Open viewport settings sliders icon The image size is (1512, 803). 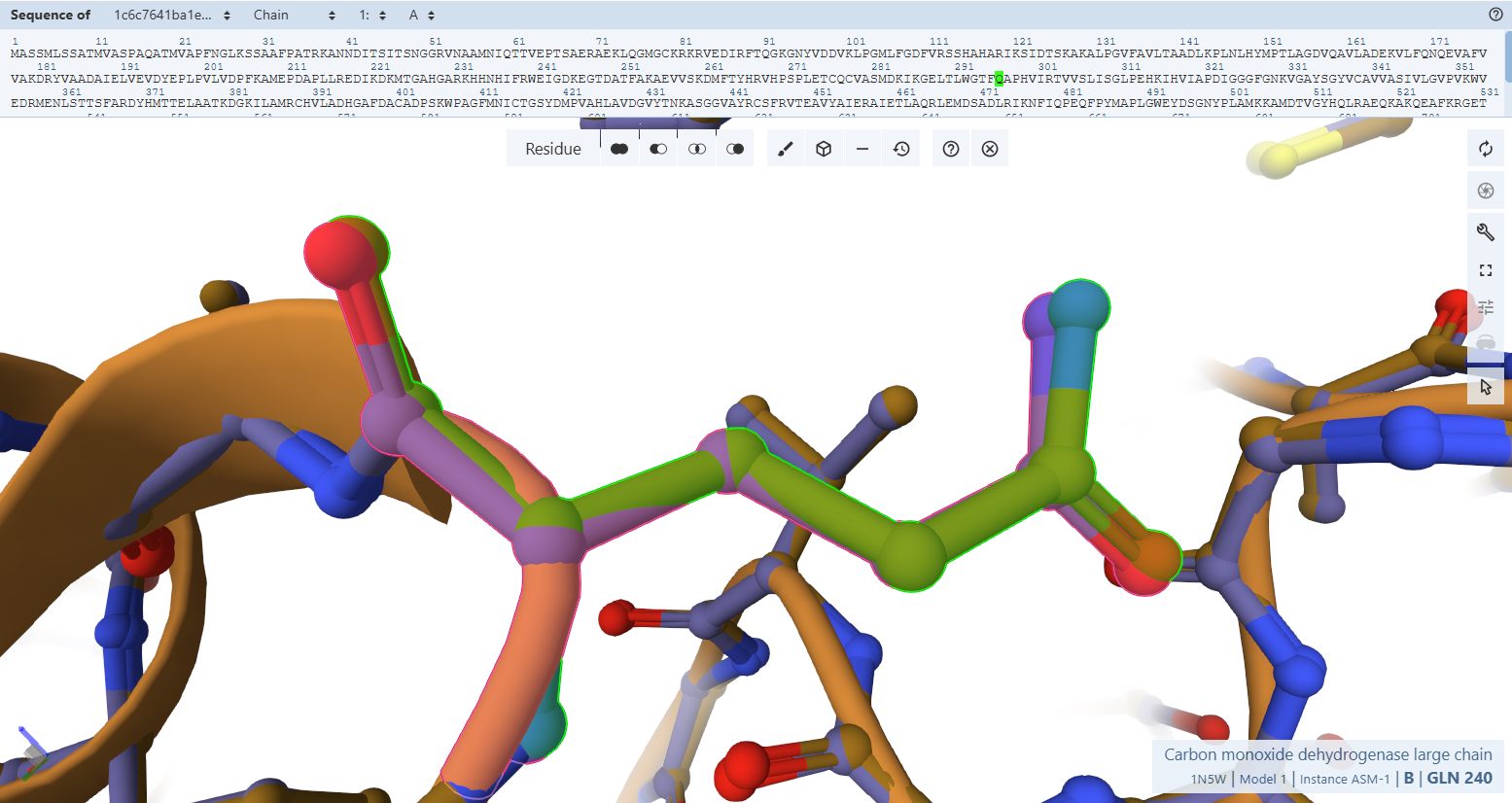click(x=1486, y=307)
